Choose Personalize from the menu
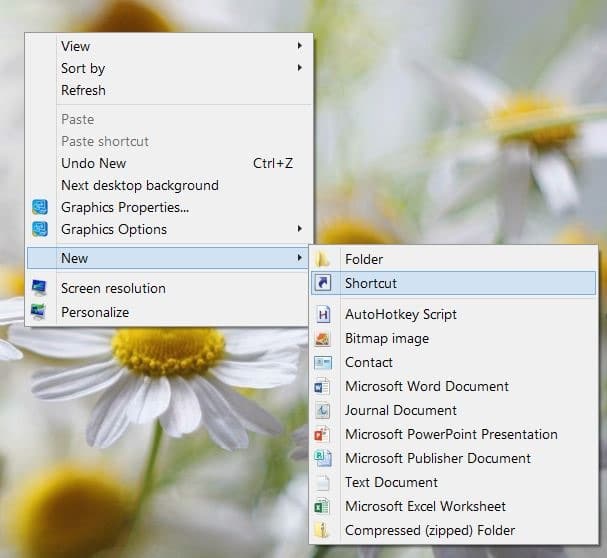The image size is (607, 558). tap(169, 312)
